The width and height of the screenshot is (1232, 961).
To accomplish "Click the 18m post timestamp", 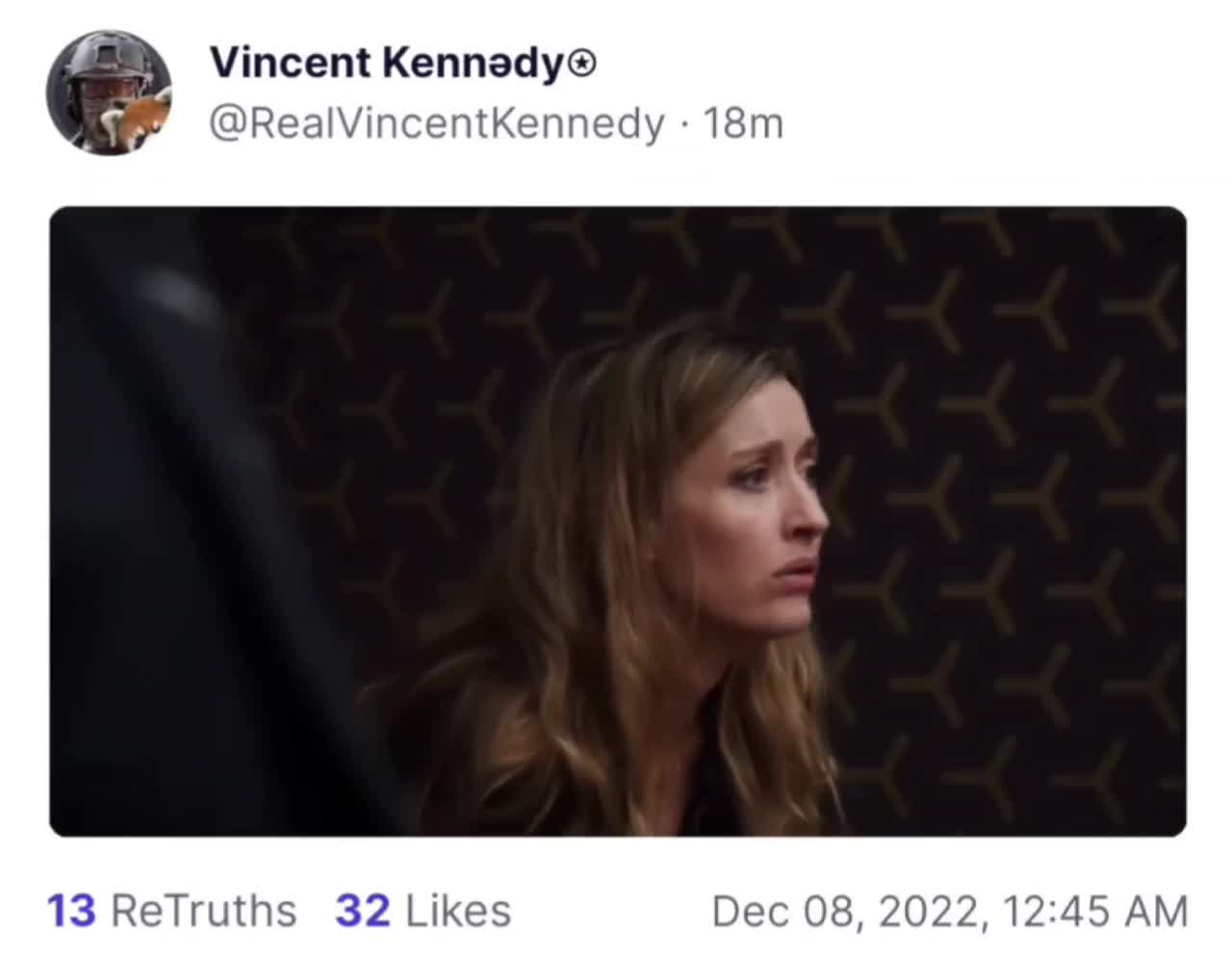I will pos(743,124).
